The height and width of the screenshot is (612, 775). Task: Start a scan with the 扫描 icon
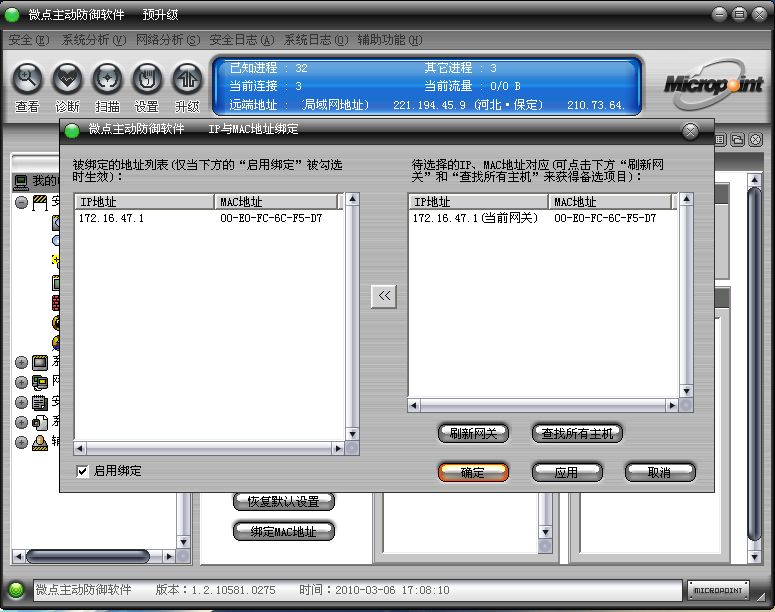(107, 79)
